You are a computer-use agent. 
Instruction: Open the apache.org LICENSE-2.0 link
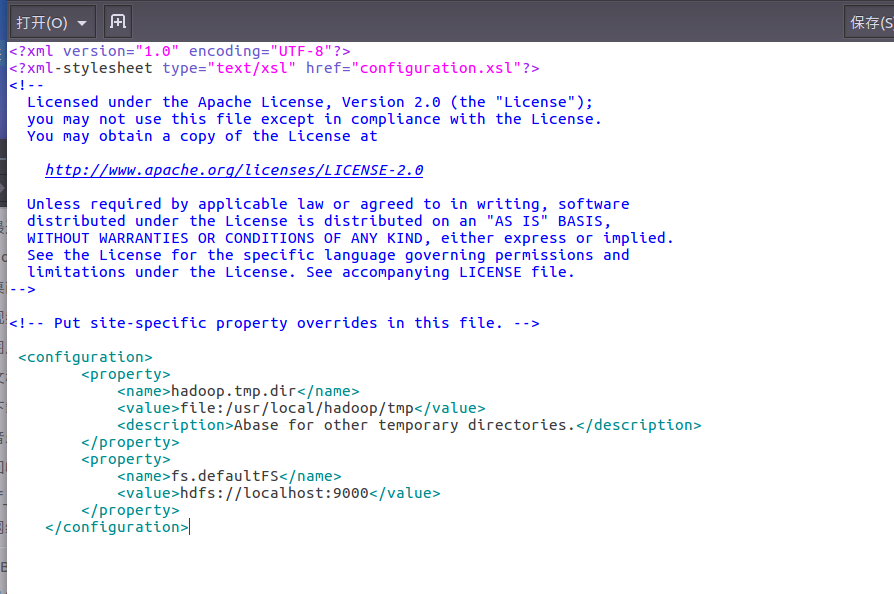234,170
